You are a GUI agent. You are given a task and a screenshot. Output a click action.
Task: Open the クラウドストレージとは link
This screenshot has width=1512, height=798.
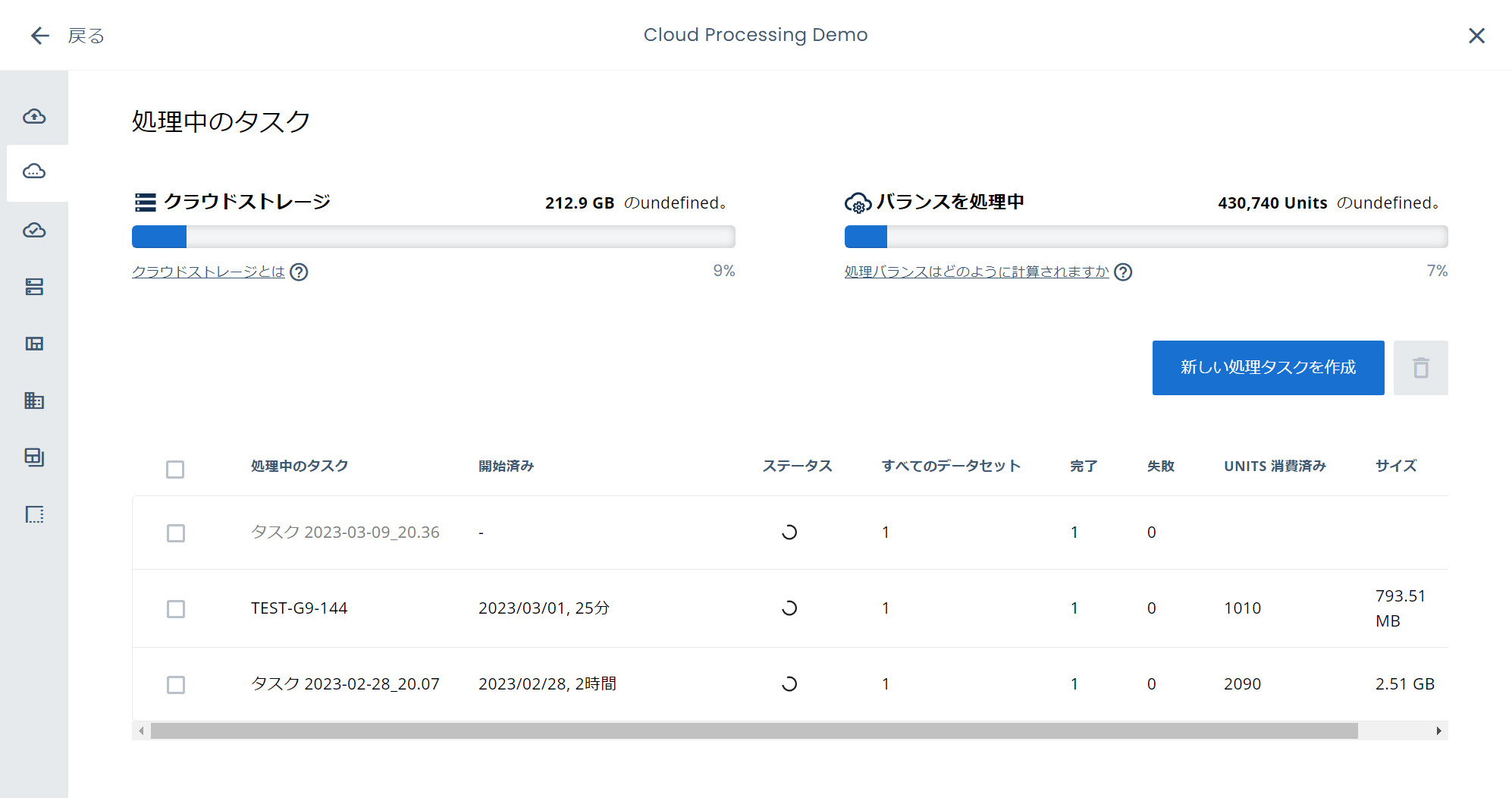[209, 272]
